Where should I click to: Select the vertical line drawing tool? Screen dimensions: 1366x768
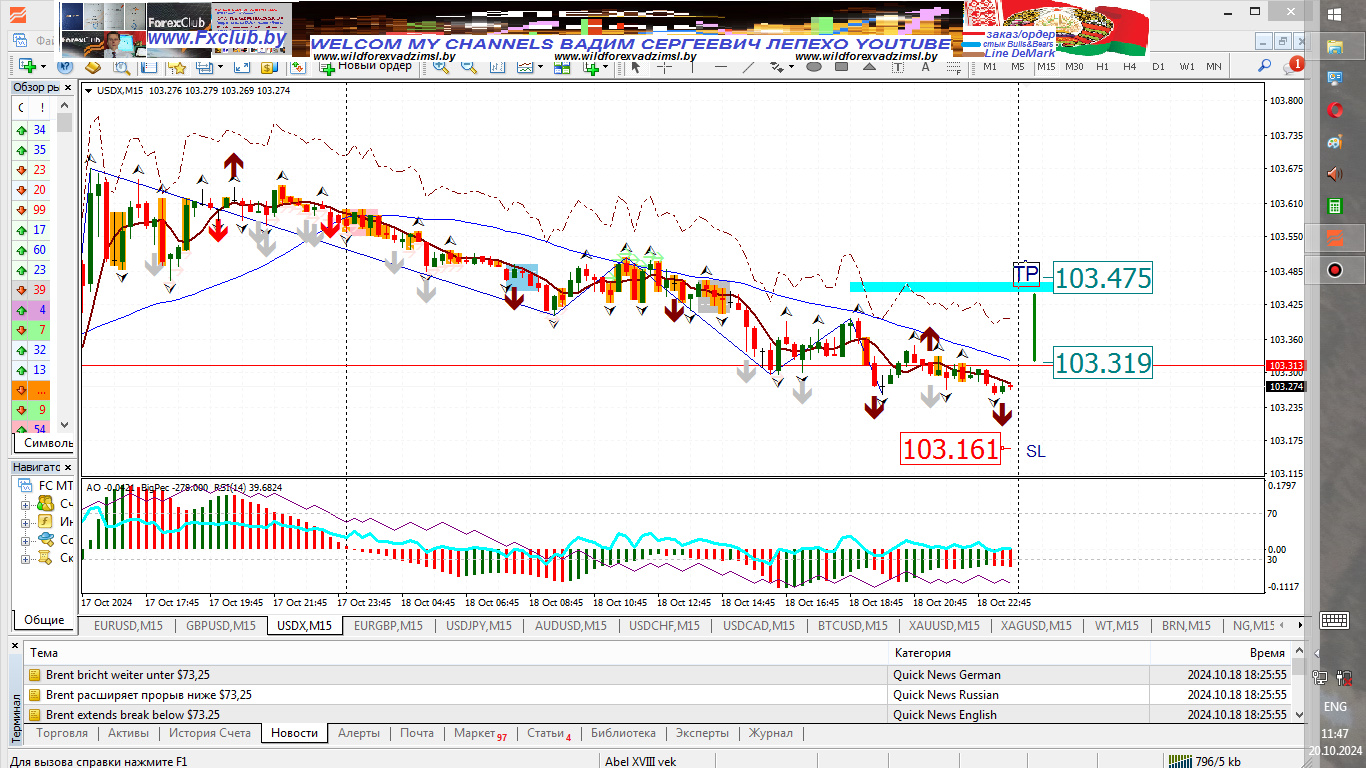tap(692, 67)
